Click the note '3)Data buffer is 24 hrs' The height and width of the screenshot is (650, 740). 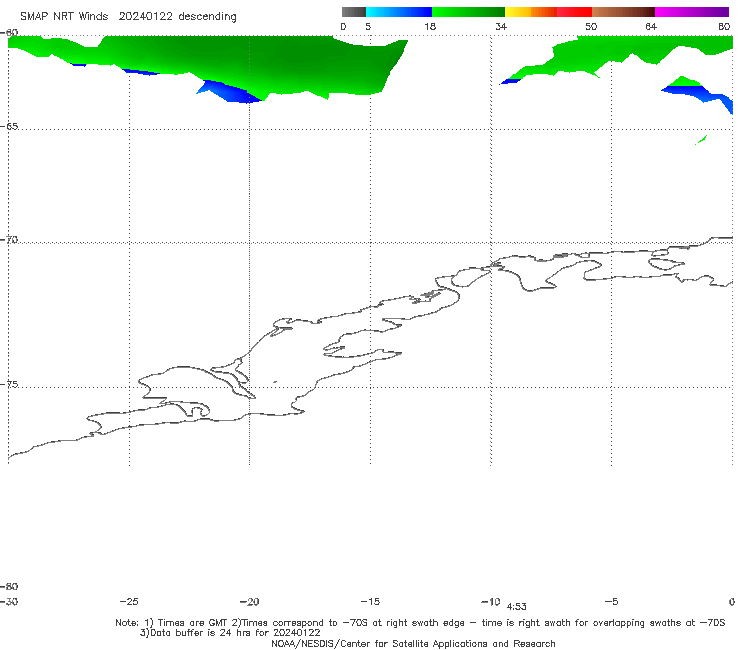(x=230, y=633)
